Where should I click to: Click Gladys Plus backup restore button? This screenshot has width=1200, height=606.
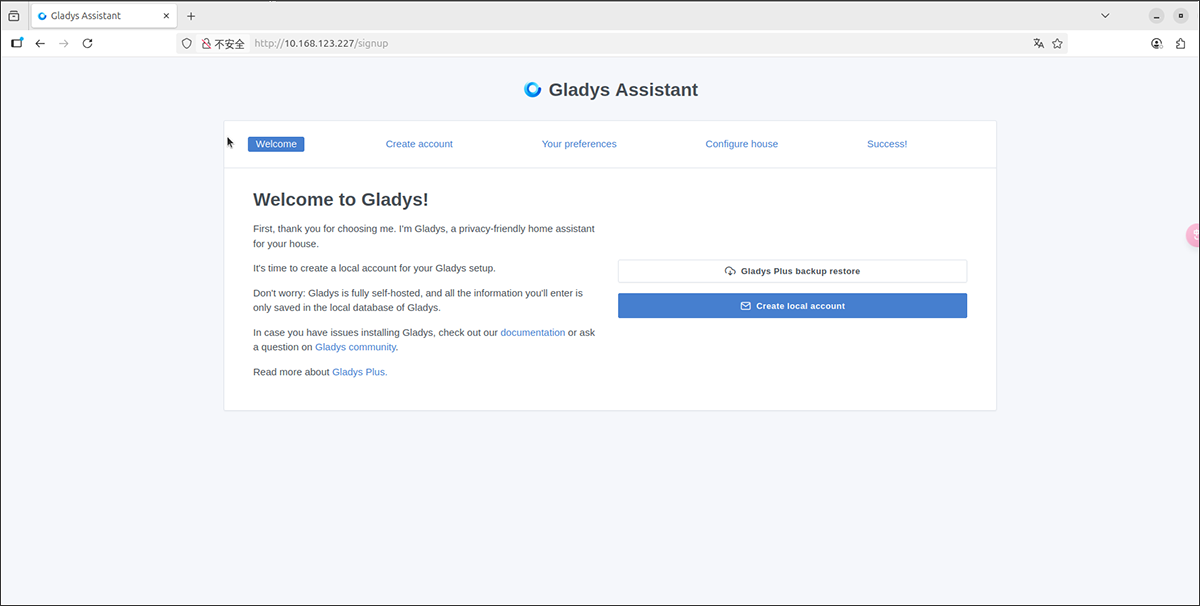tap(792, 271)
